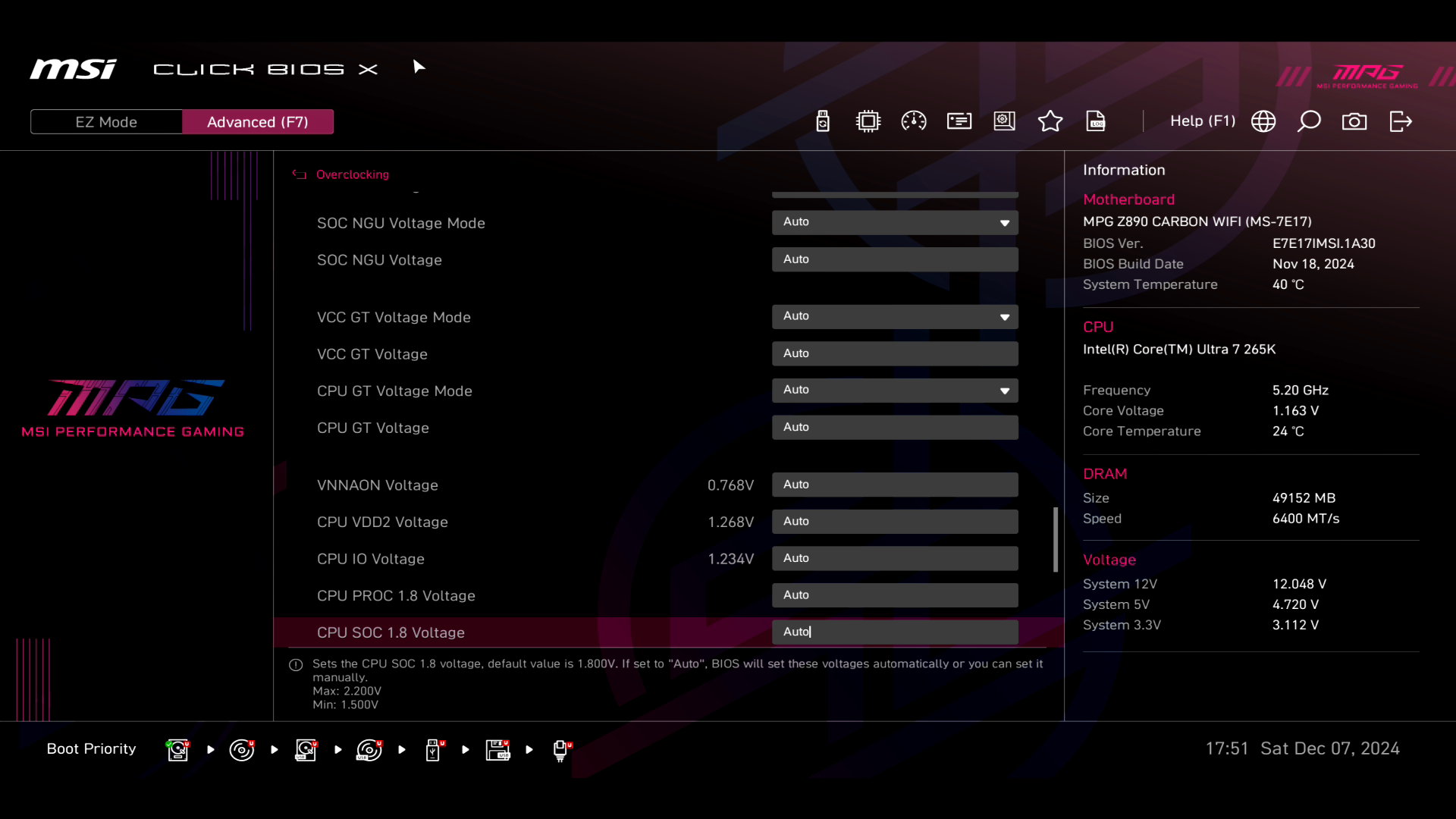This screenshot has height=819, width=1456.
Task: Open the M-Flash USB update icon
Action: [x=823, y=121]
